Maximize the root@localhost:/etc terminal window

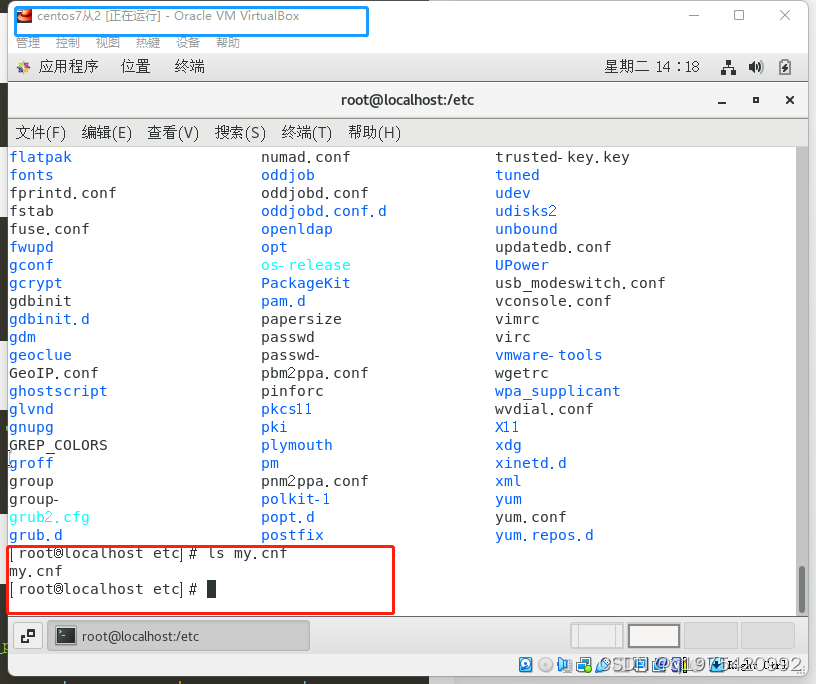(x=756, y=100)
